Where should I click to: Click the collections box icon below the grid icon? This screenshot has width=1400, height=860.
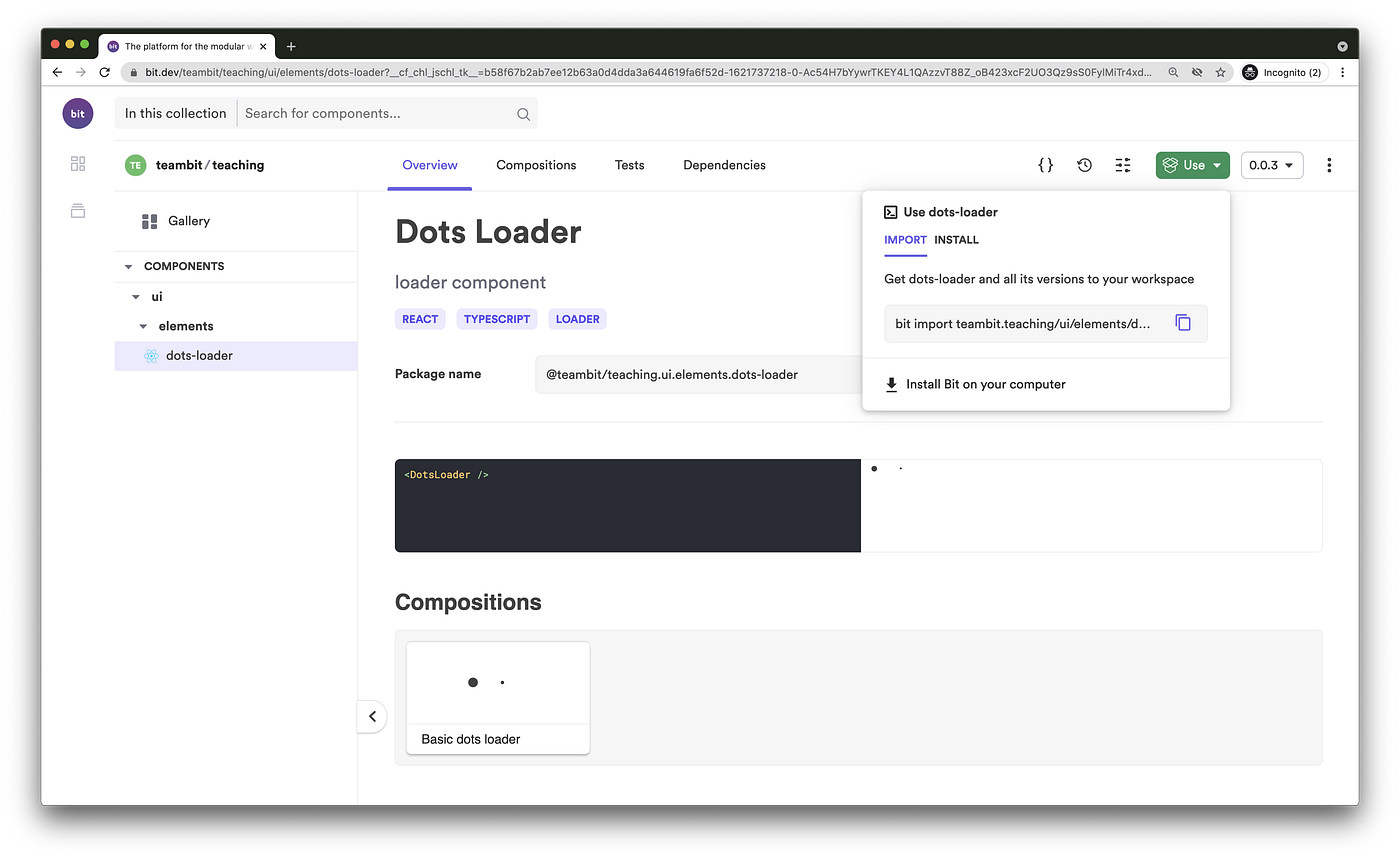click(x=77, y=210)
